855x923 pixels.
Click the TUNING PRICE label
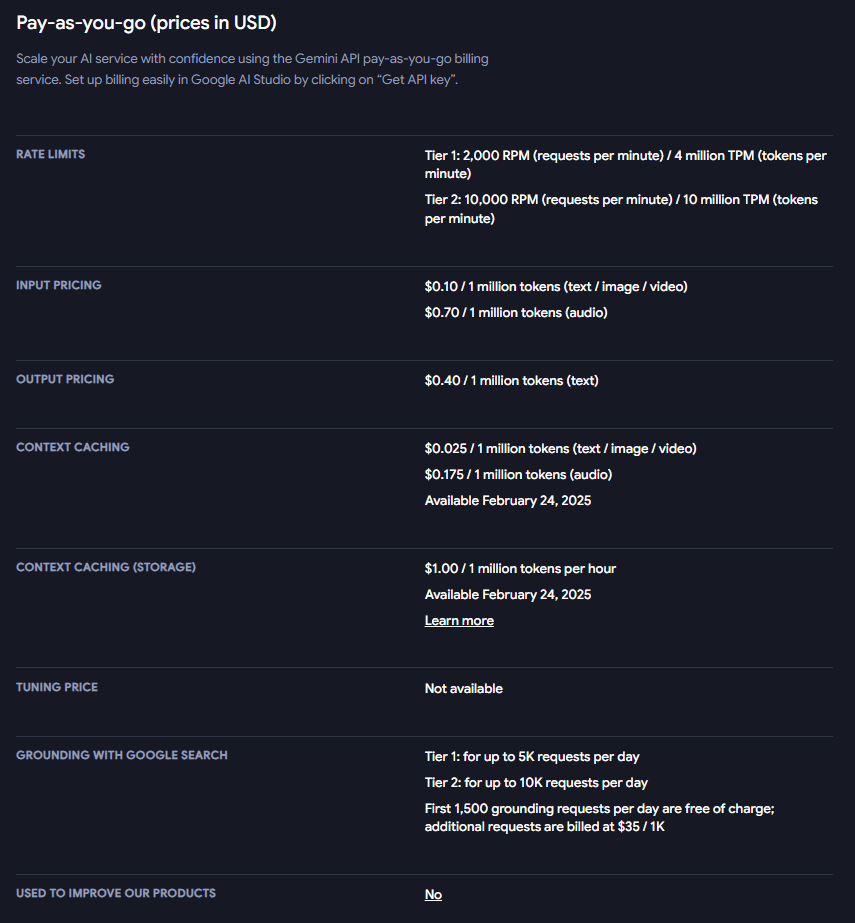tap(57, 687)
